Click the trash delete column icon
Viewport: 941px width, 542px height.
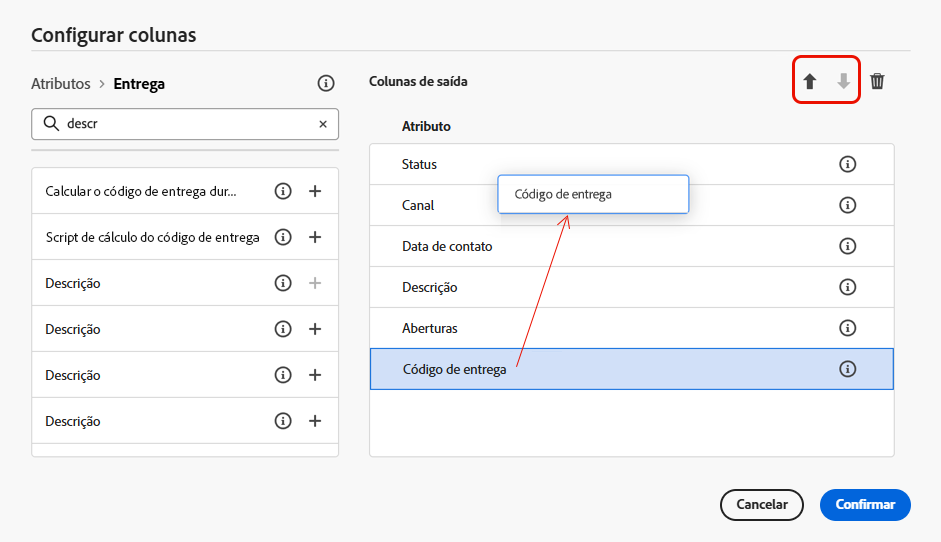[x=877, y=81]
